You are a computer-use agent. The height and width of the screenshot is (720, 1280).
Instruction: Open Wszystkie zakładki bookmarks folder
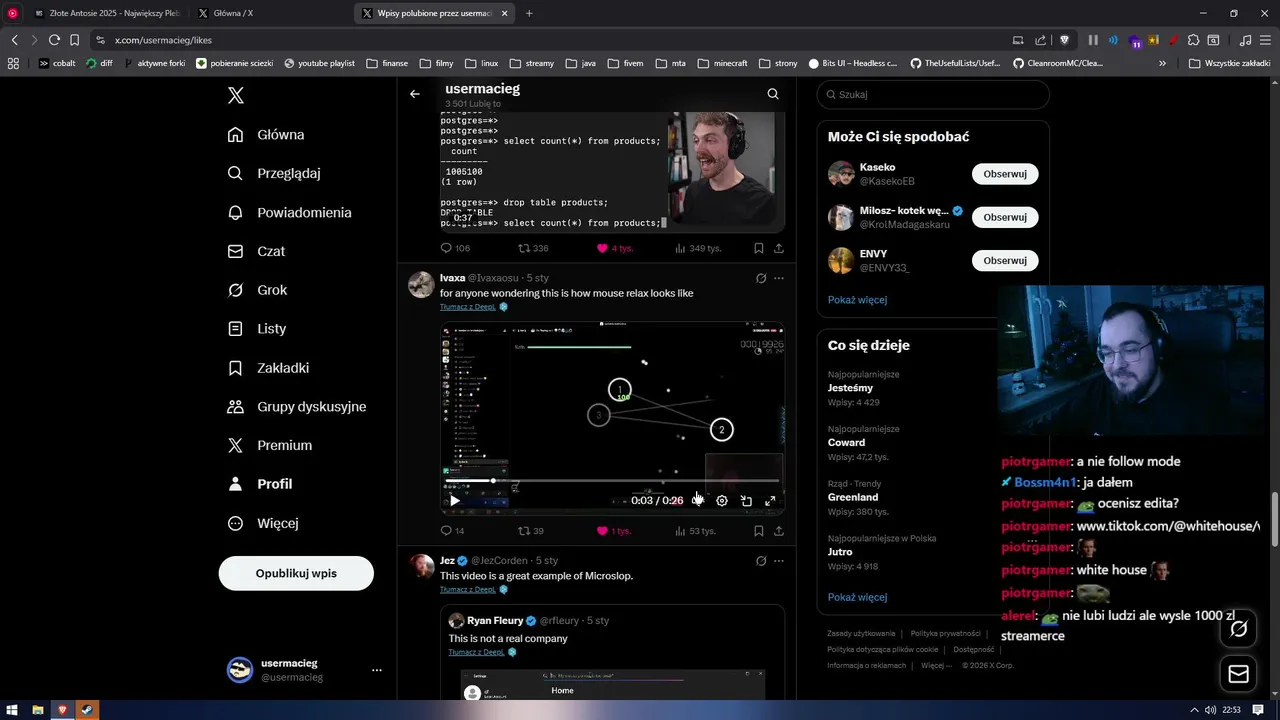1229,63
